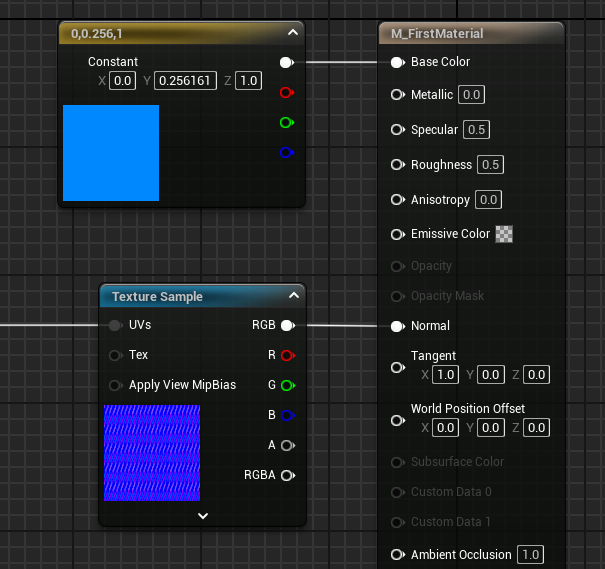Click the Roughness input pin
This screenshot has width=605, height=569.
click(397, 165)
